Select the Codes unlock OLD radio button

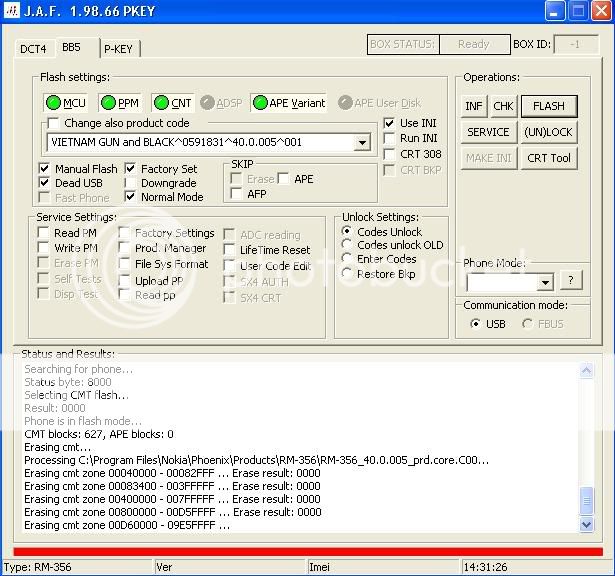click(347, 245)
